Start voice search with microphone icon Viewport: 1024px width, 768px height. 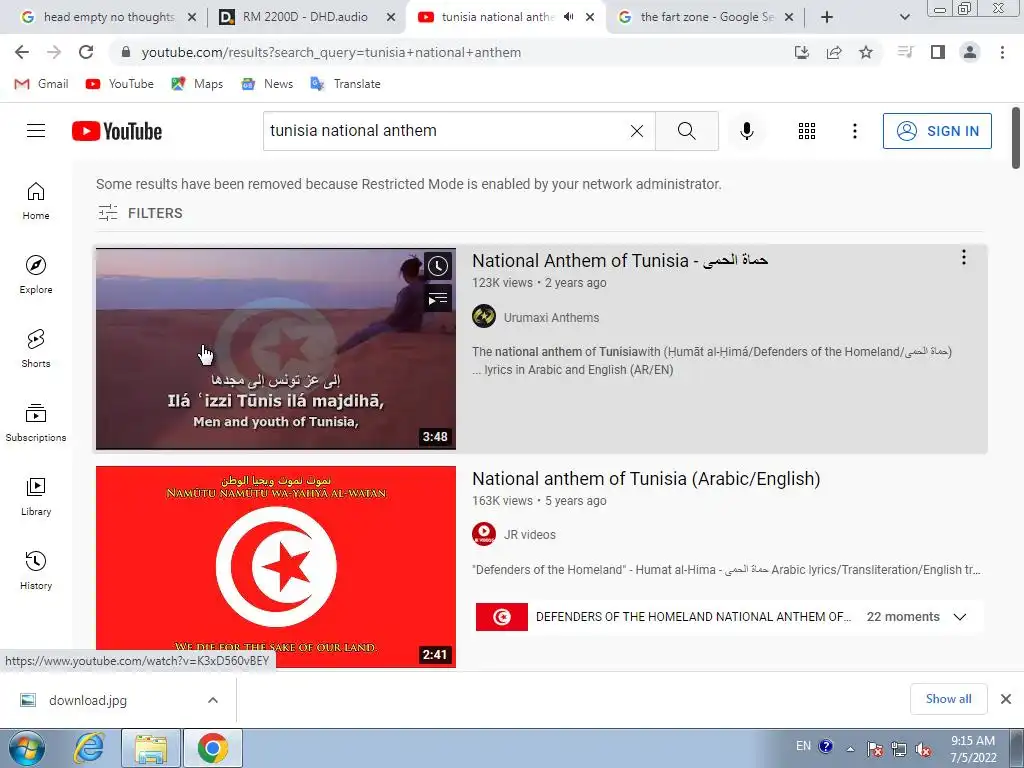(746, 131)
